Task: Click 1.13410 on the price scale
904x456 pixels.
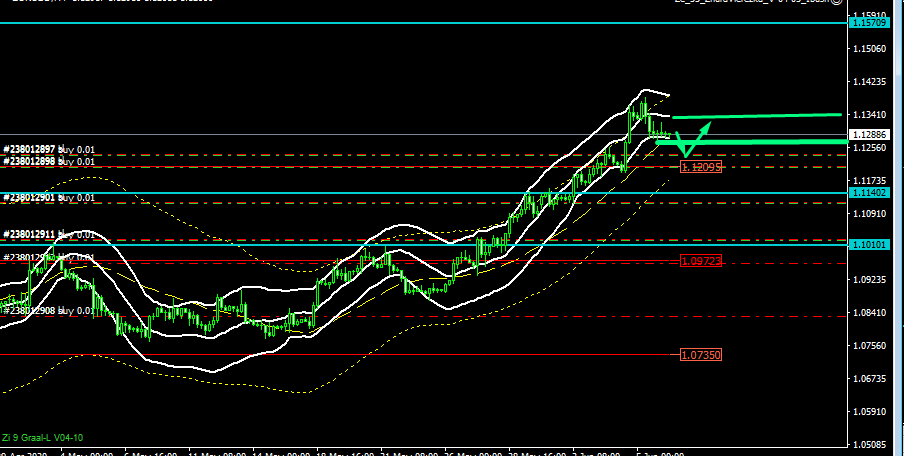Action: [x=869, y=115]
